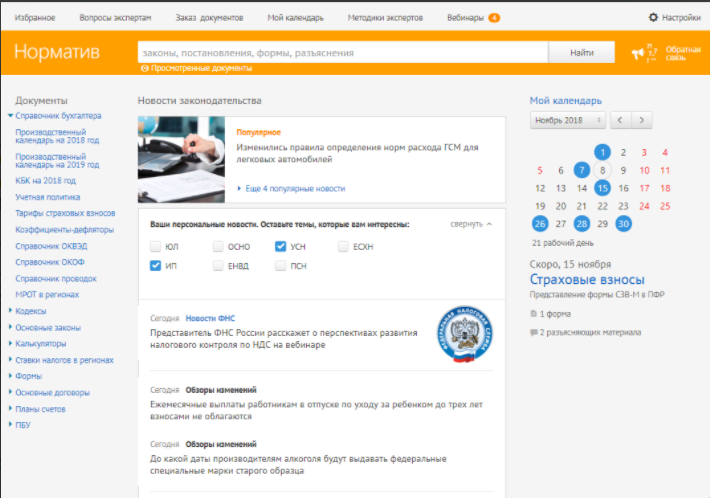Open Коэффициенты-дефляторы link
This screenshot has width=710, height=498.
(x=65, y=230)
